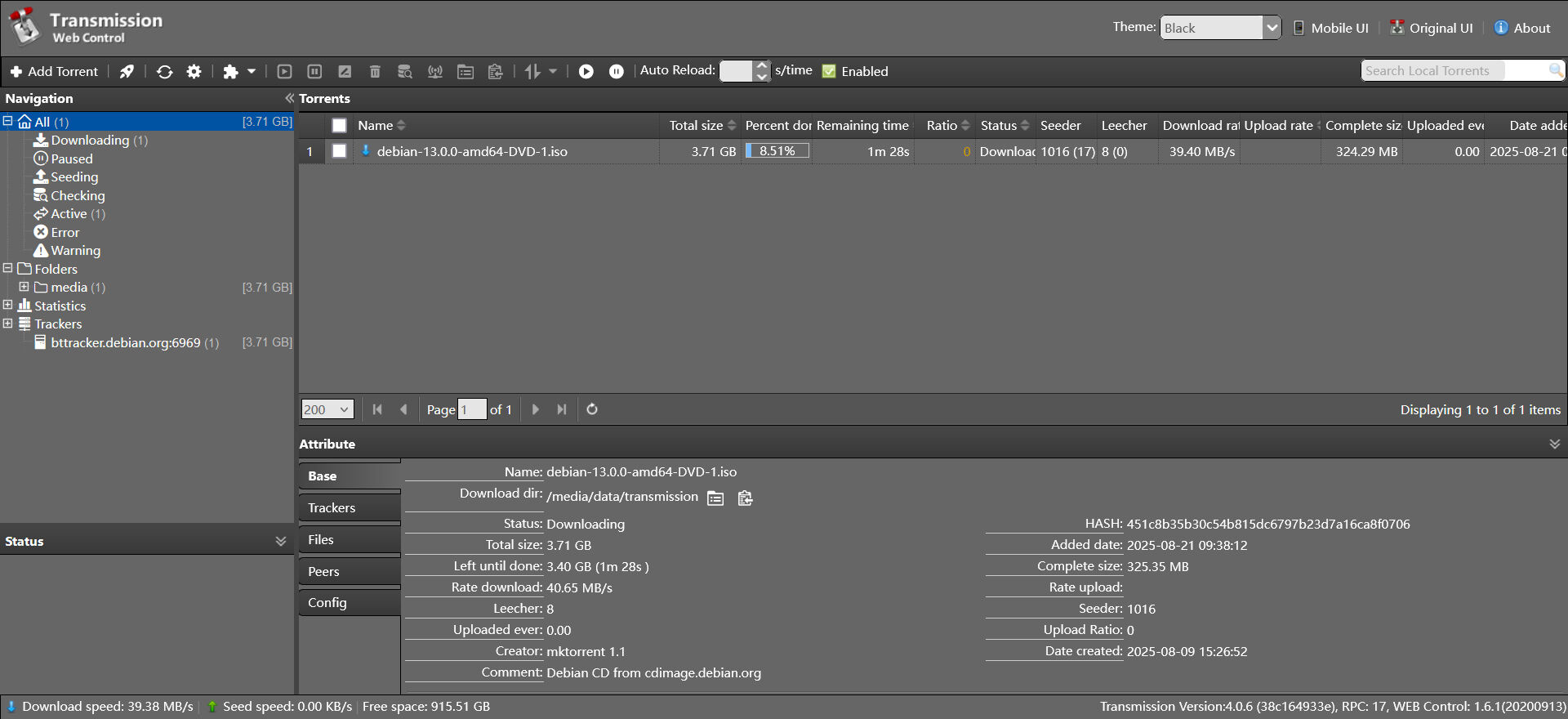Viewport: 1568px width, 719px height.
Task: Go to the previous page icon
Action: (403, 409)
